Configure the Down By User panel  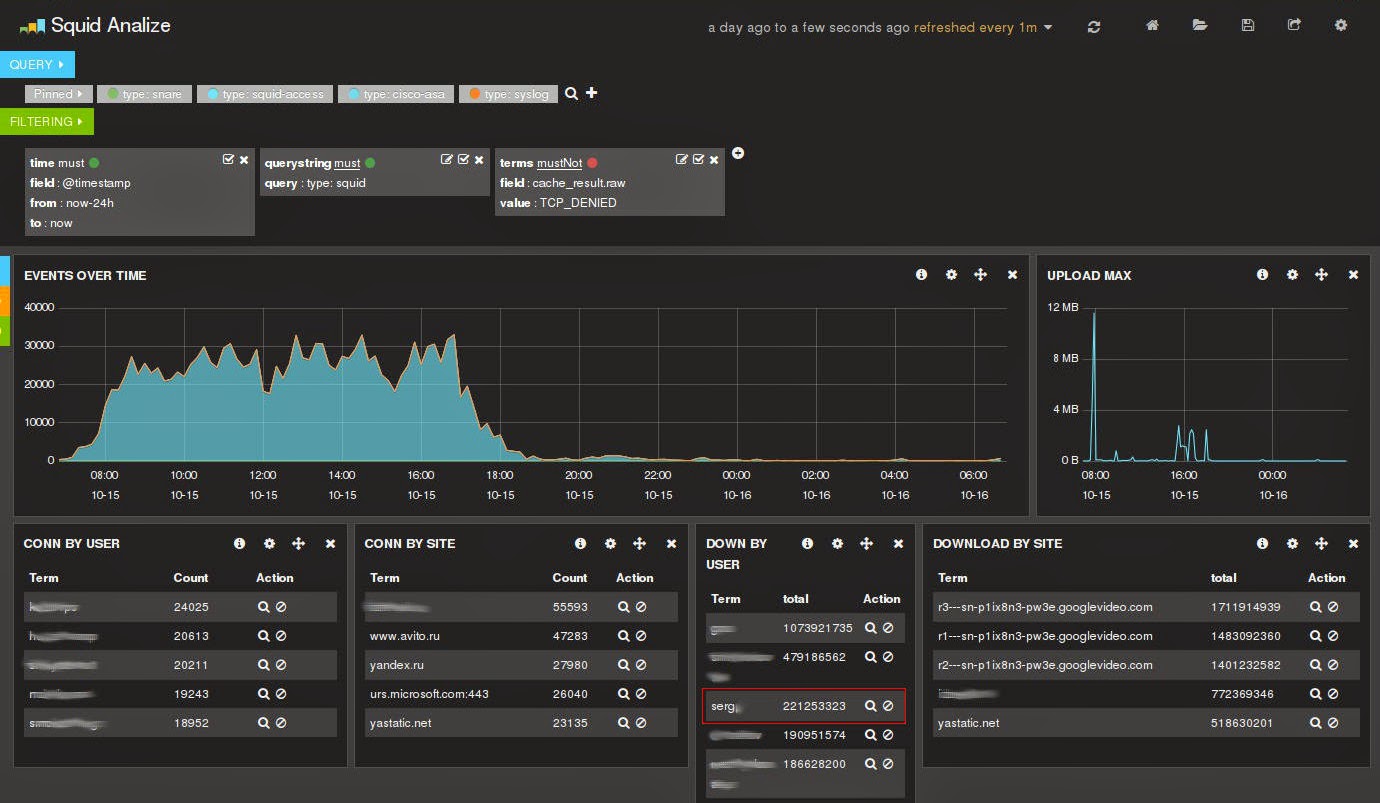click(x=837, y=543)
